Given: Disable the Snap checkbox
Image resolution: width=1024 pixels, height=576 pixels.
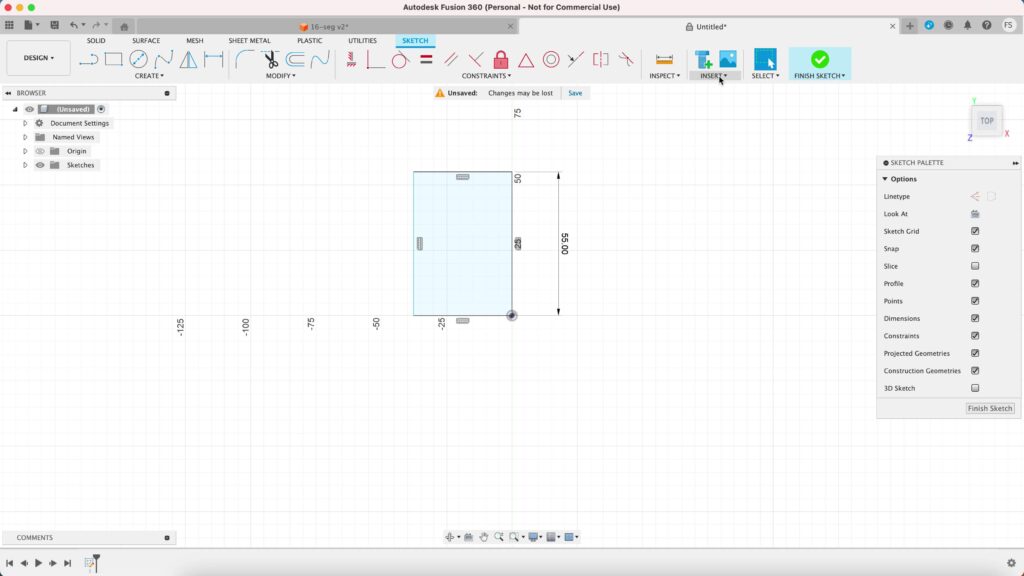Looking at the screenshot, I should (975, 249).
